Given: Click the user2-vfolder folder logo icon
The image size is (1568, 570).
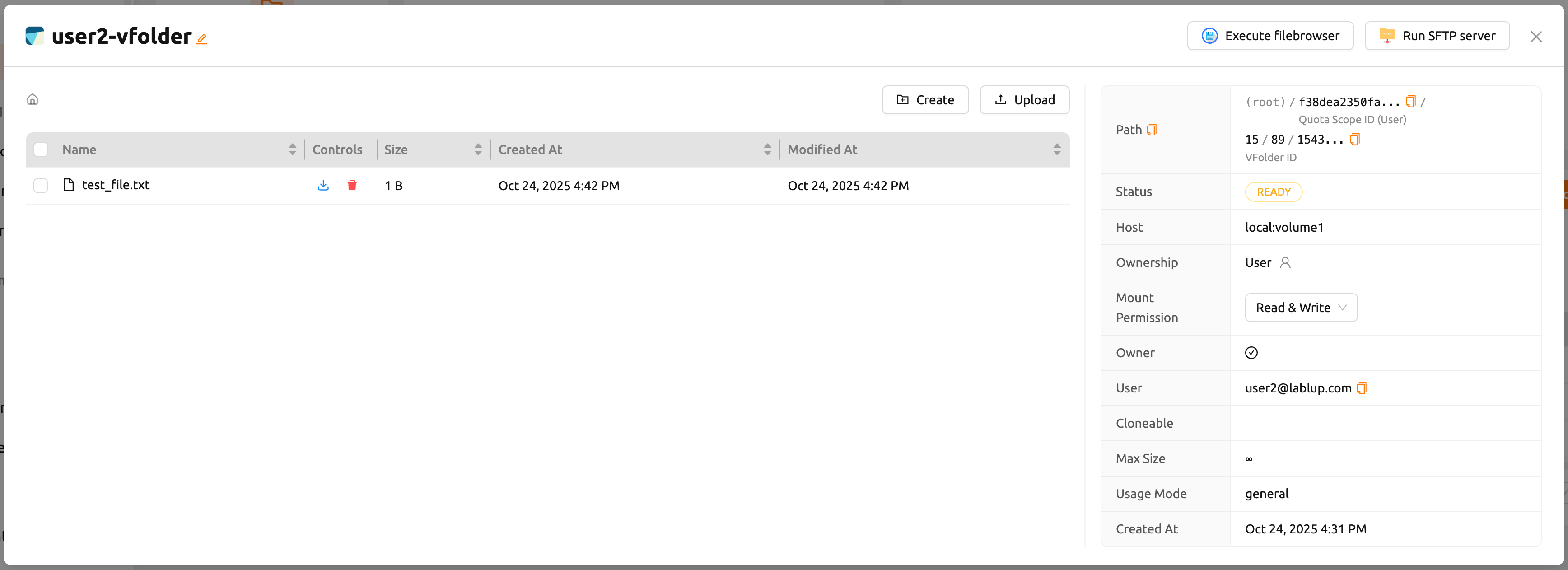Looking at the screenshot, I should [35, 36].
